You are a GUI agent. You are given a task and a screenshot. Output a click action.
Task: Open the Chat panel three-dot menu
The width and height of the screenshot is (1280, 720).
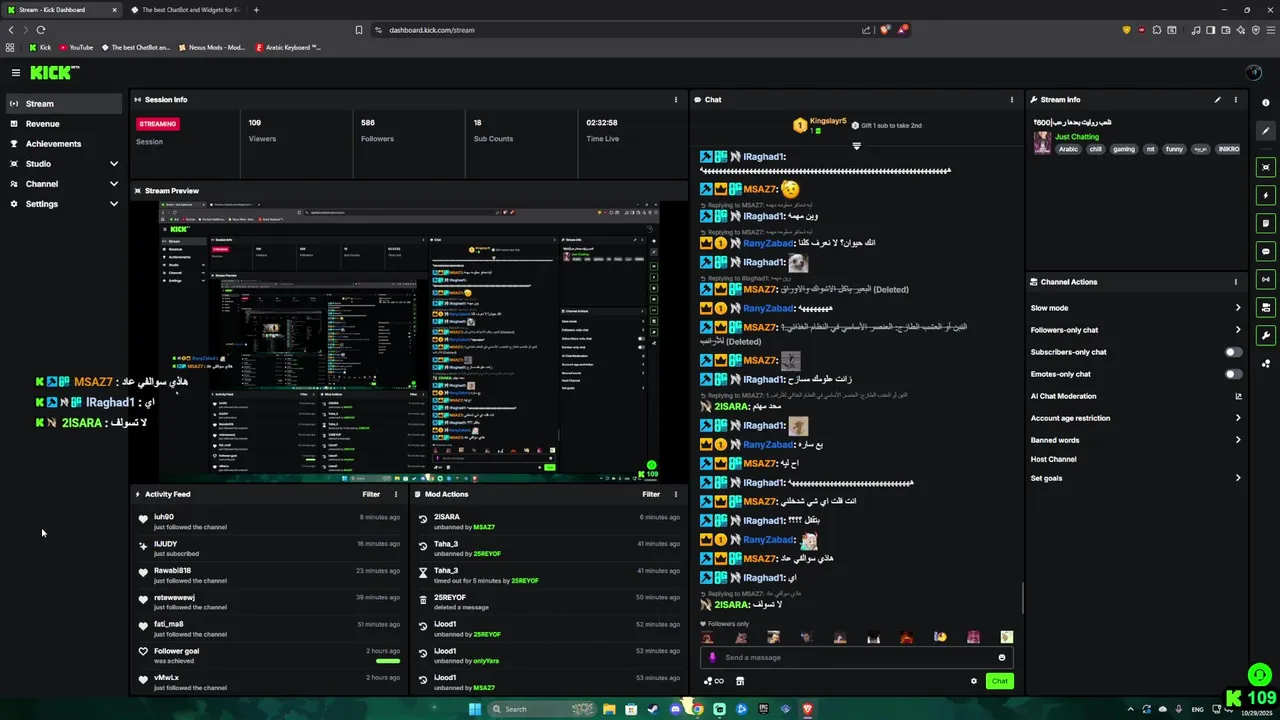[x=1011, y=100]
